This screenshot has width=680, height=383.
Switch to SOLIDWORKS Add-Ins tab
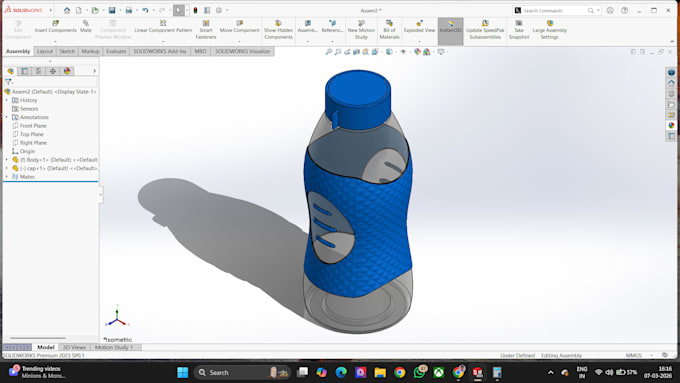(x=160, y=51)
